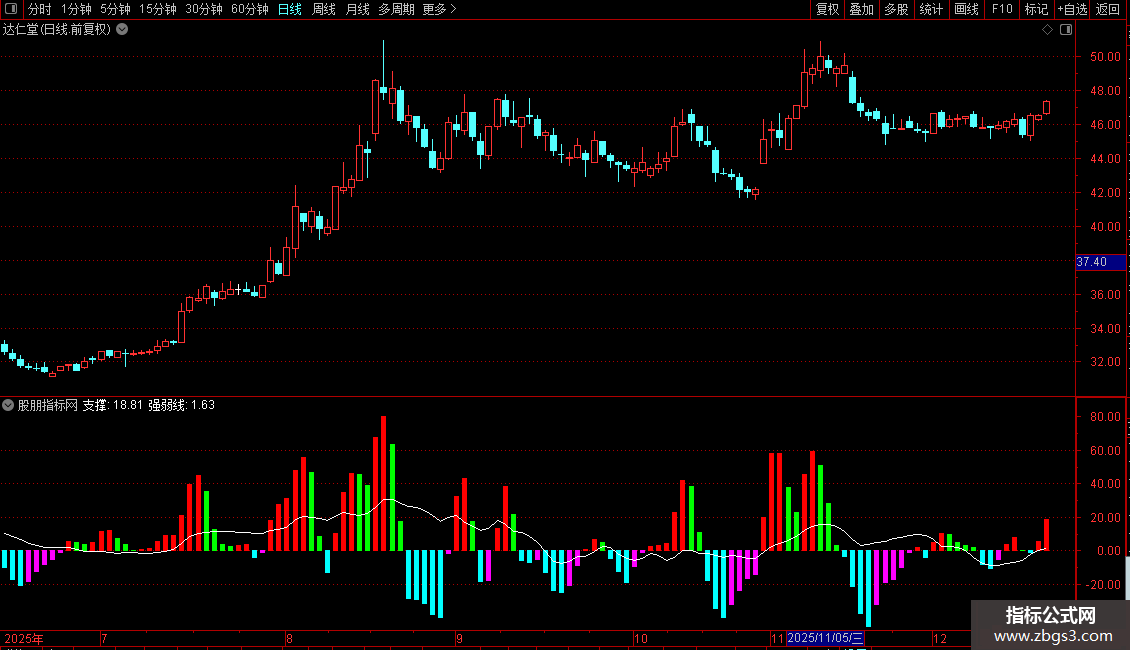
Task: Select the 60分钟 period
Action: 249,9
